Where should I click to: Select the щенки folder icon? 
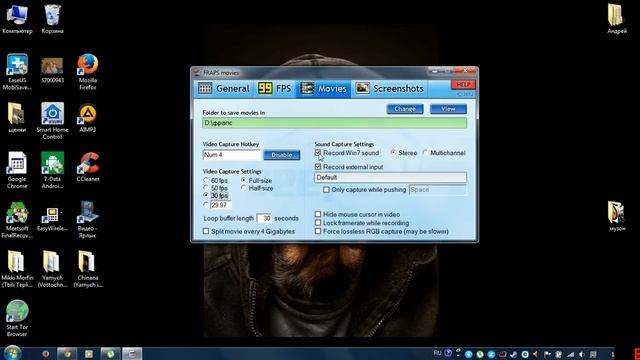[17, 118]
